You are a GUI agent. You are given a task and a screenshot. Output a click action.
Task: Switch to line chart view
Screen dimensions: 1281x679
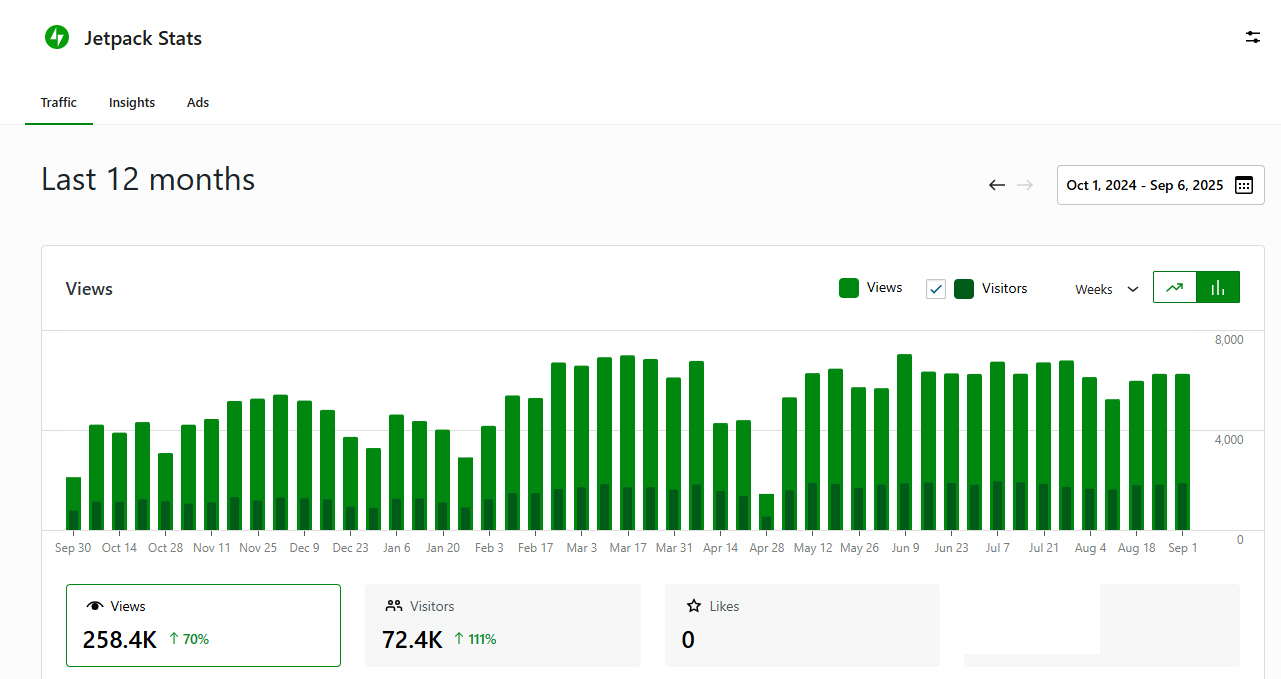coord(1175,287)
